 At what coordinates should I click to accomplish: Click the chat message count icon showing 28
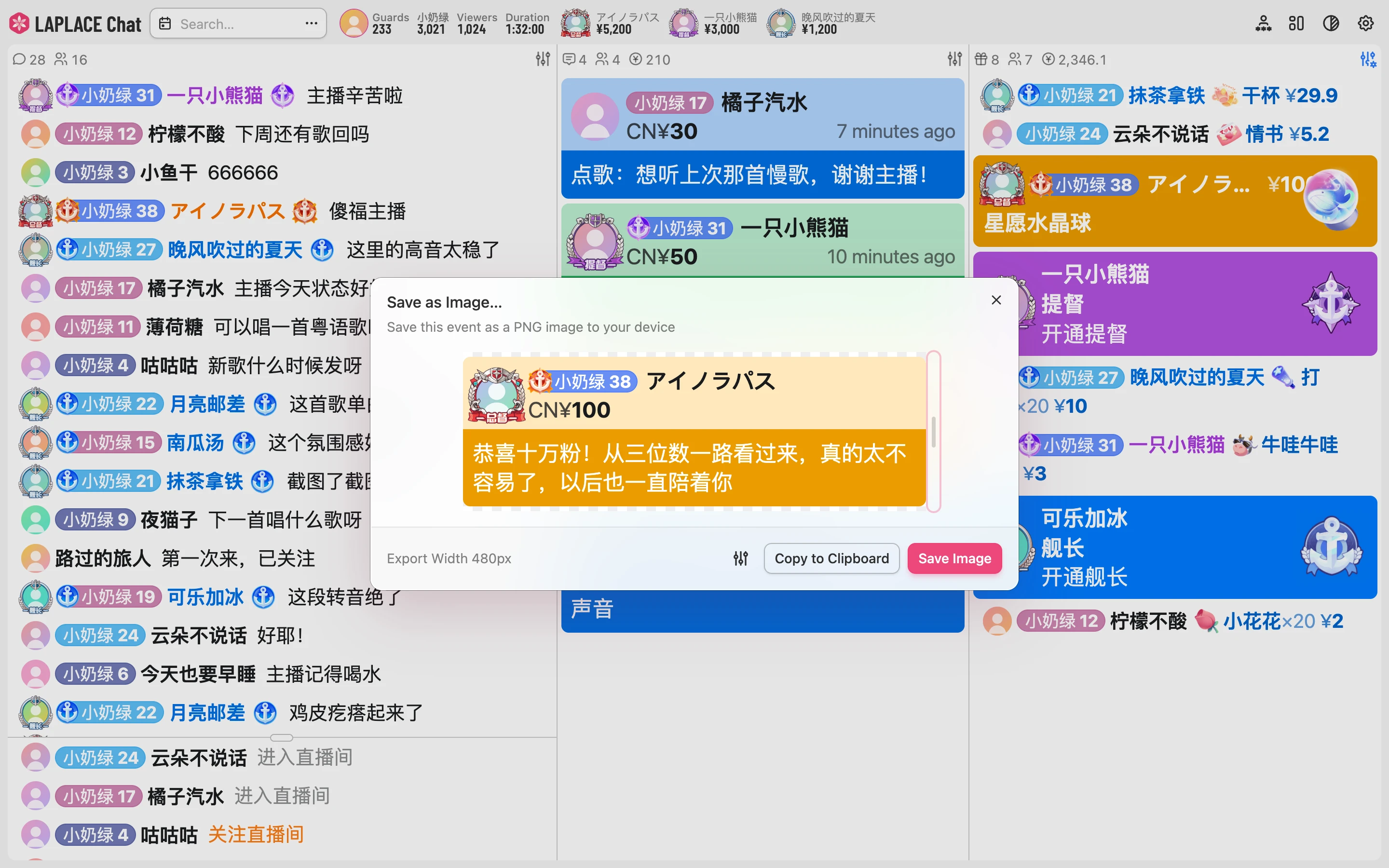pyautogui.click(x=19, y=59)
